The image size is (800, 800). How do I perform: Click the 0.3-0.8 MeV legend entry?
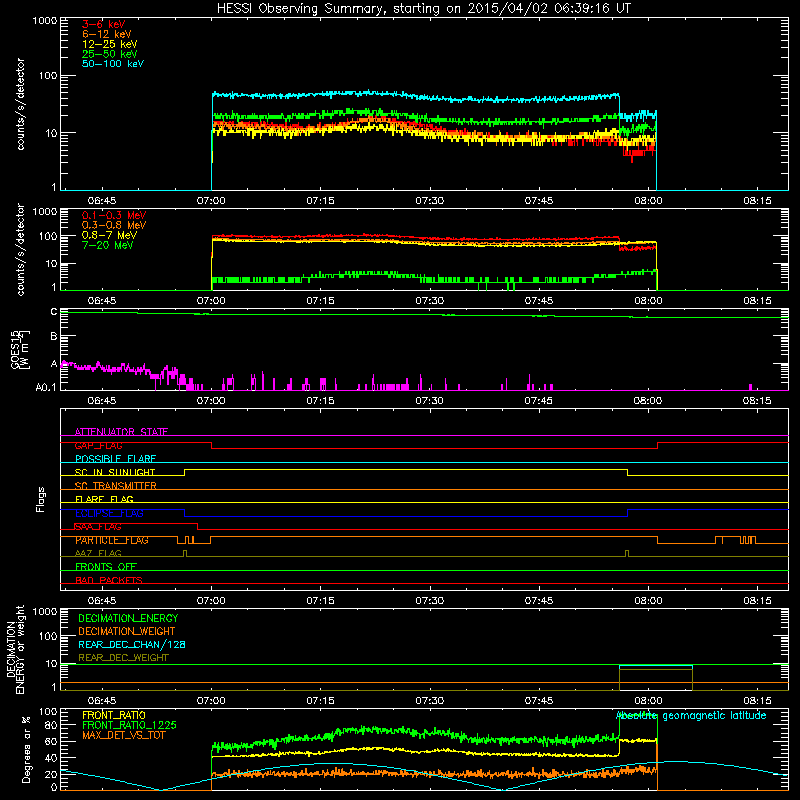[x=114, y=225]
